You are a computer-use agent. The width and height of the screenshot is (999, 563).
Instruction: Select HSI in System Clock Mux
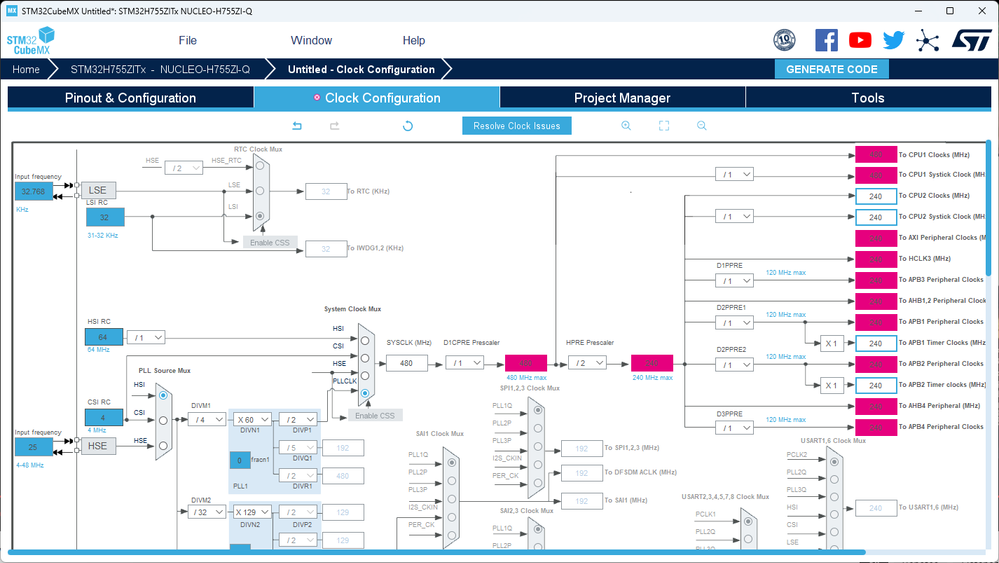point(365,341)
